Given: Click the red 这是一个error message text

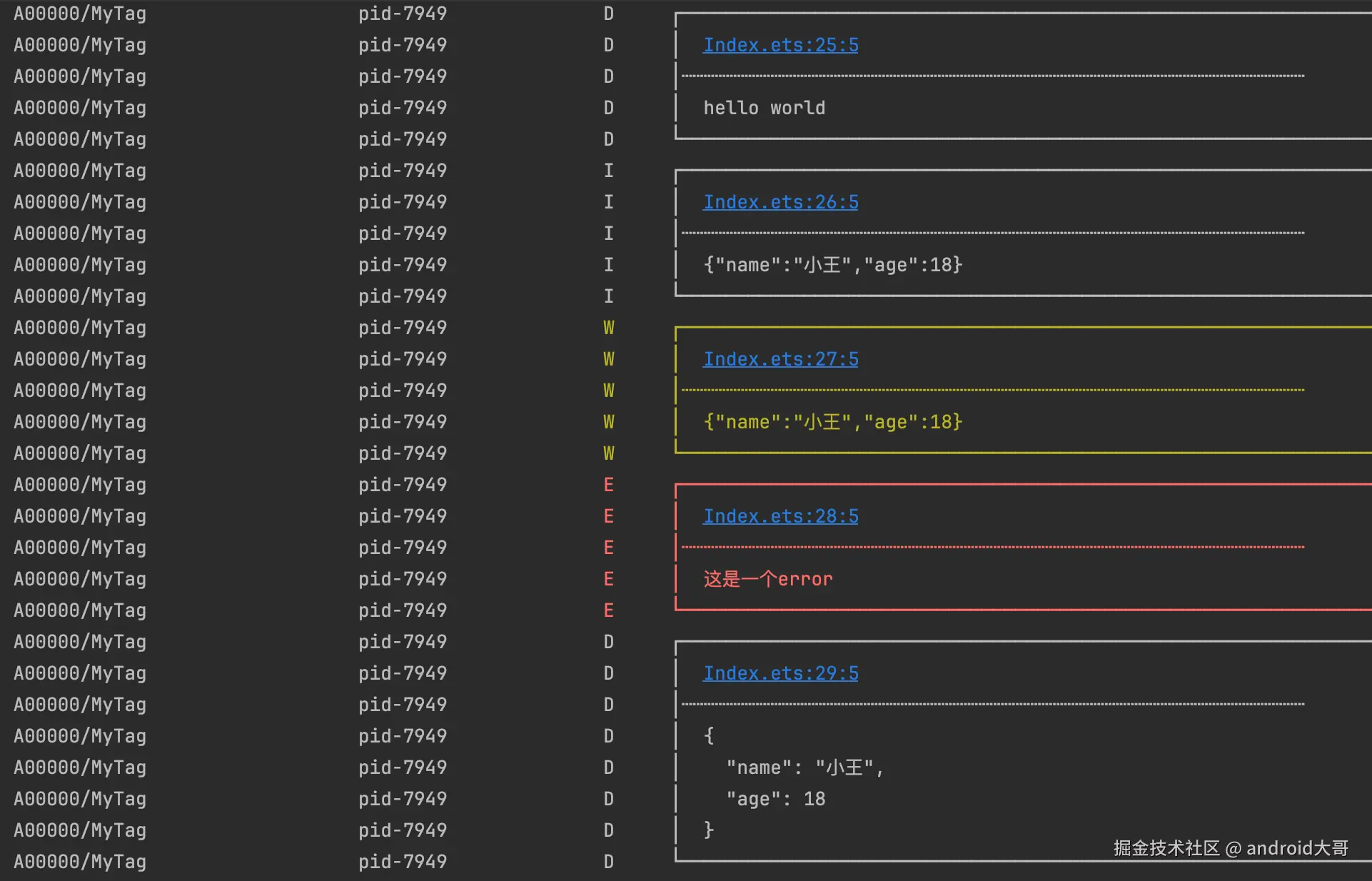Looking at the screenshot, I should point(767,579).
